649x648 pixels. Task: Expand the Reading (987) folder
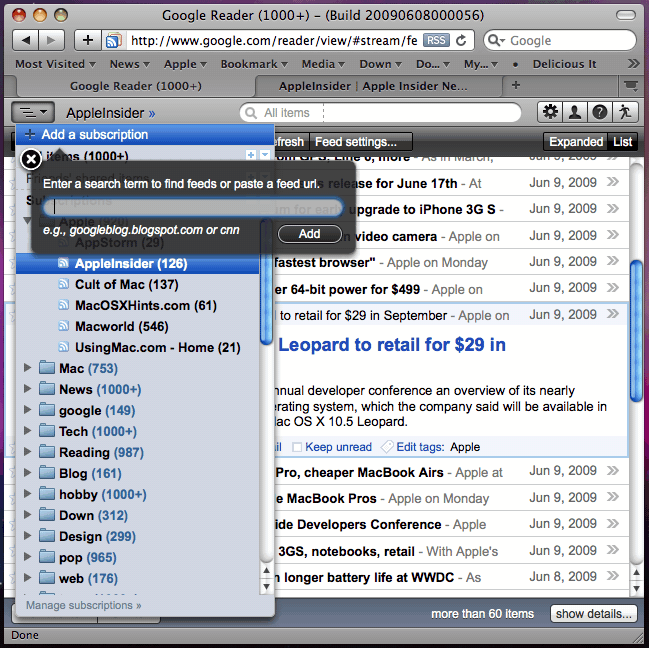tap(27, 451)
